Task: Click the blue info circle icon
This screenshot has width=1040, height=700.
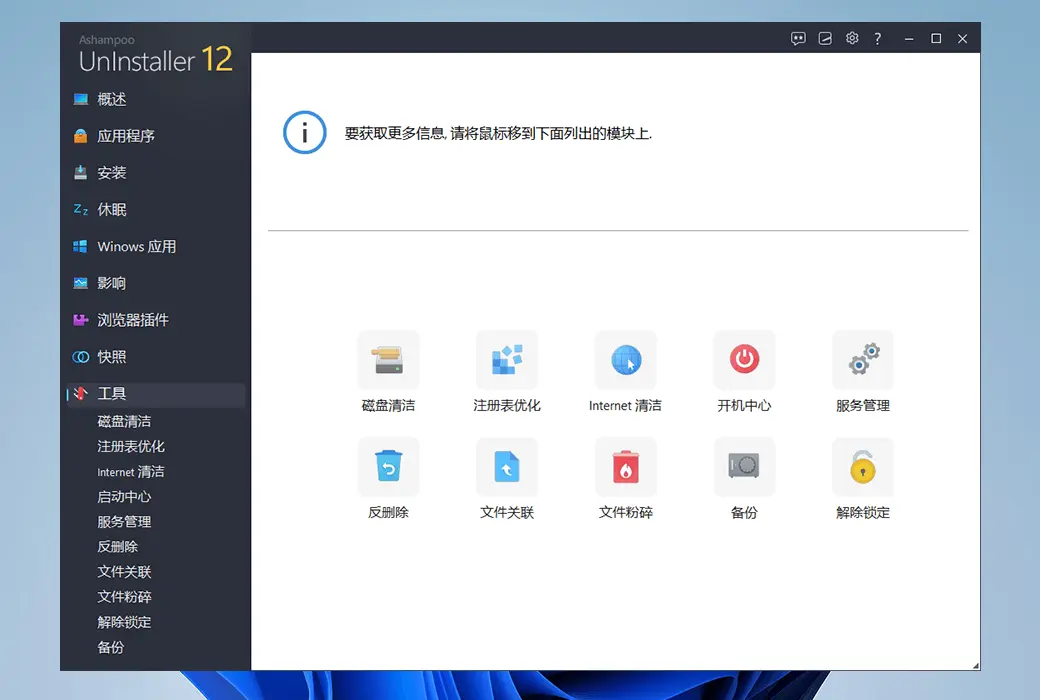Action: (x=304, y=133)
